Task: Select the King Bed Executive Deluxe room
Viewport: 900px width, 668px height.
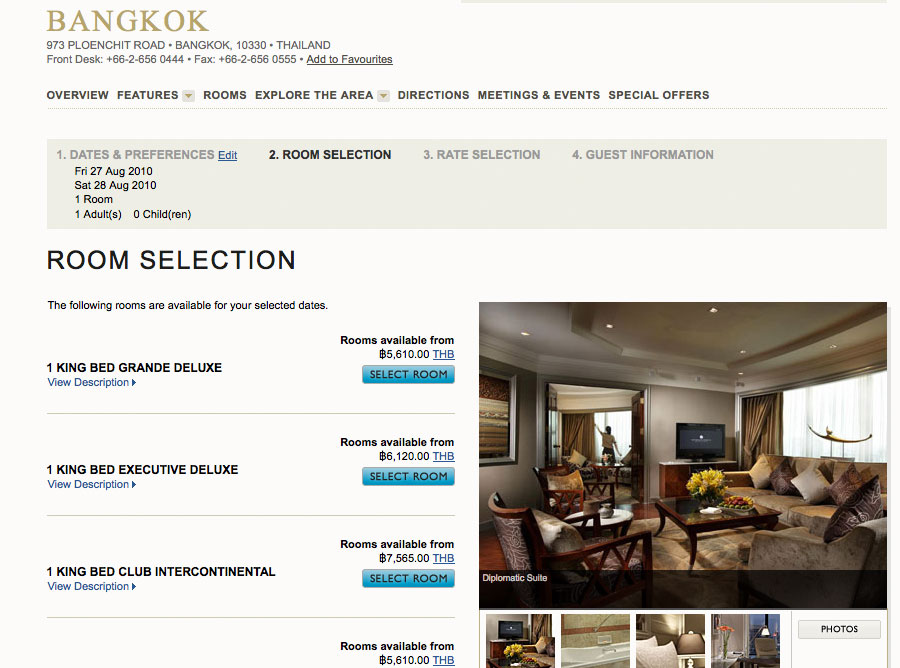Action: 408,476
